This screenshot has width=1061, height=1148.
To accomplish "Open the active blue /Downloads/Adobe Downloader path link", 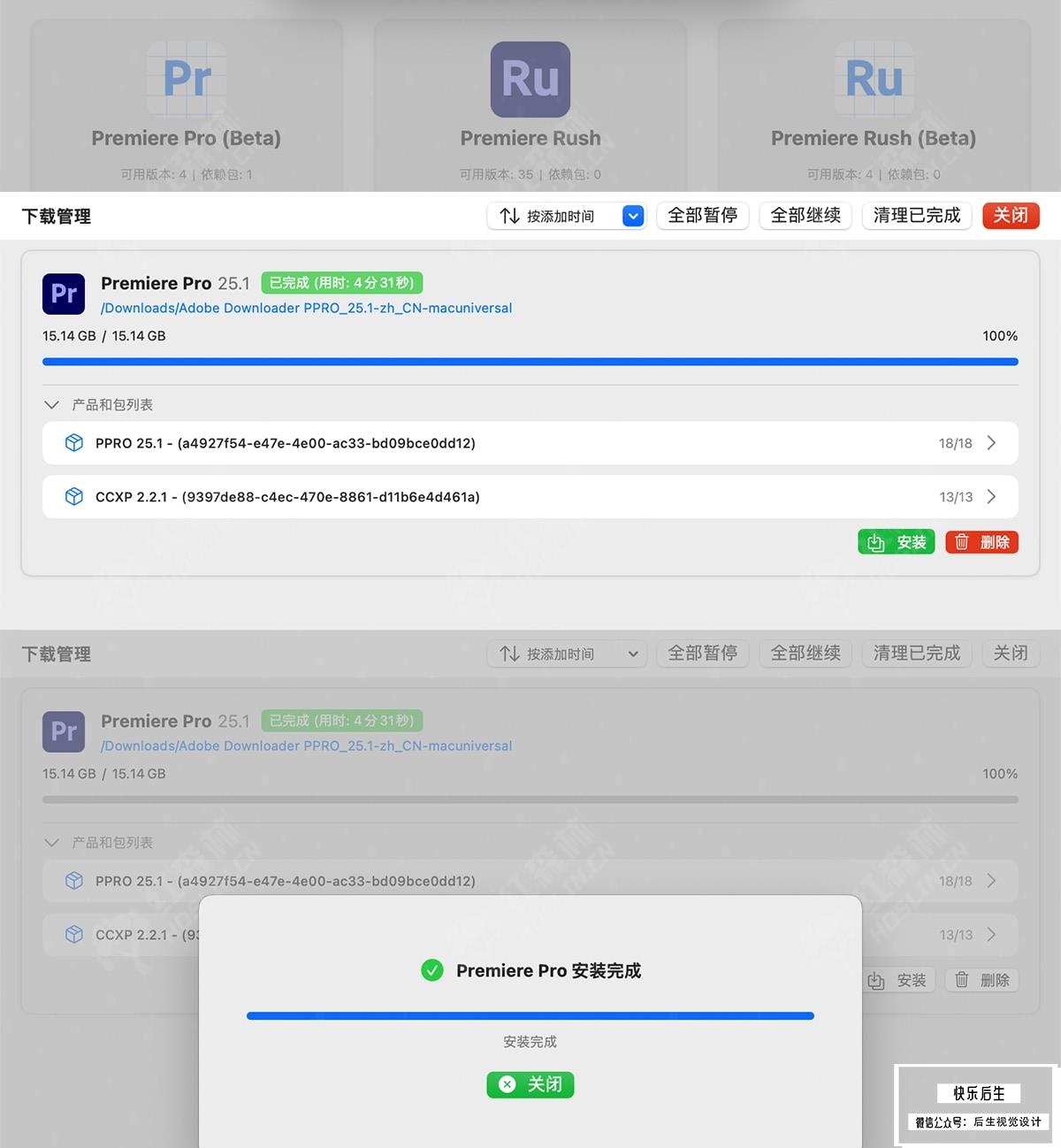I will pos(307,308).
